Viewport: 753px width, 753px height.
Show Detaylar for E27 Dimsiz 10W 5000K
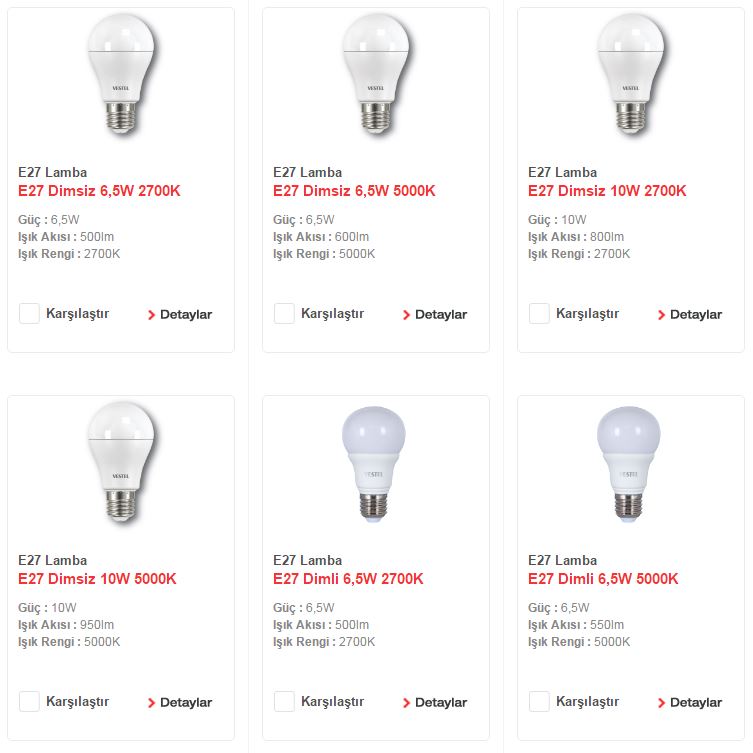(x=181, y=703)
